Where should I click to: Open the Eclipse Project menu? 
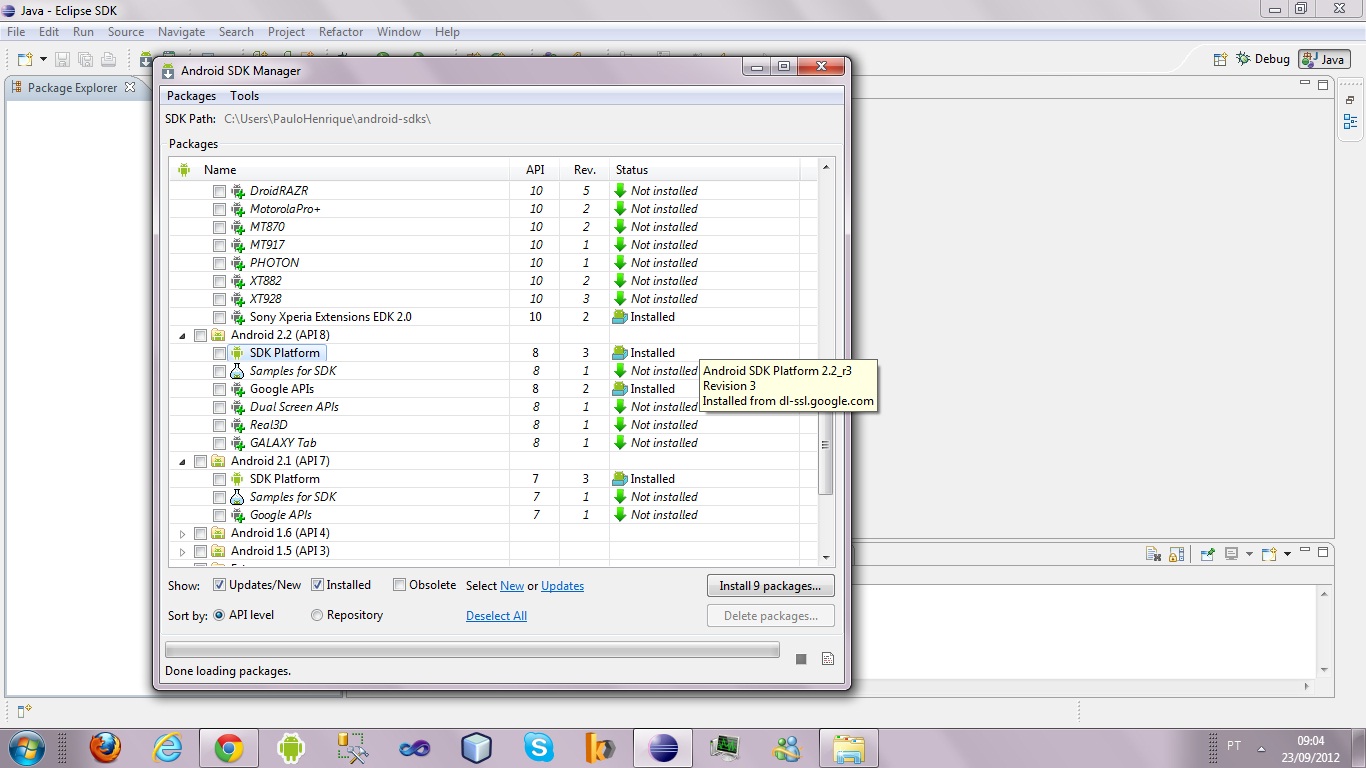point(286,32)
